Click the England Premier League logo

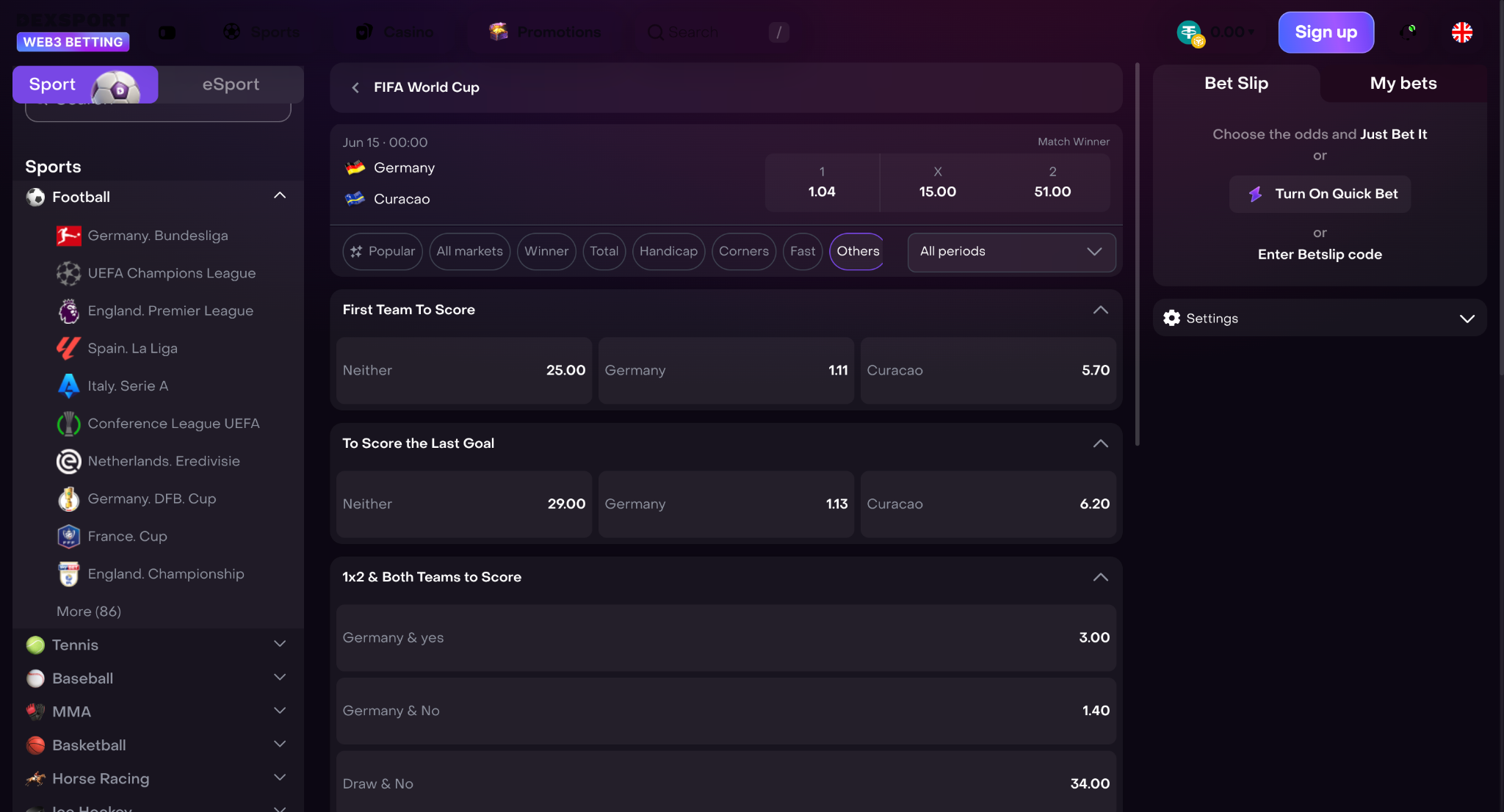(68, 311)
